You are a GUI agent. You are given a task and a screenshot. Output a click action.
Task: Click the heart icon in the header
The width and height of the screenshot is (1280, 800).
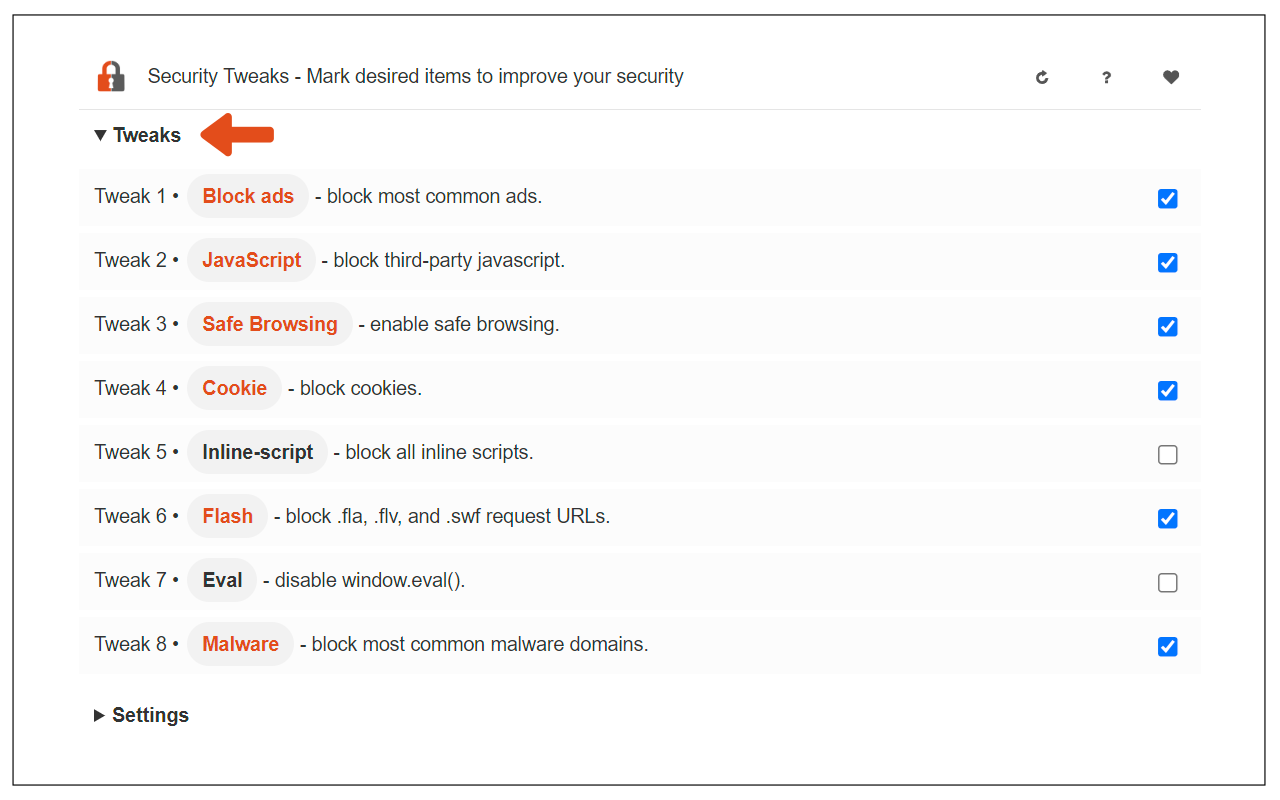pos(1170,77)
